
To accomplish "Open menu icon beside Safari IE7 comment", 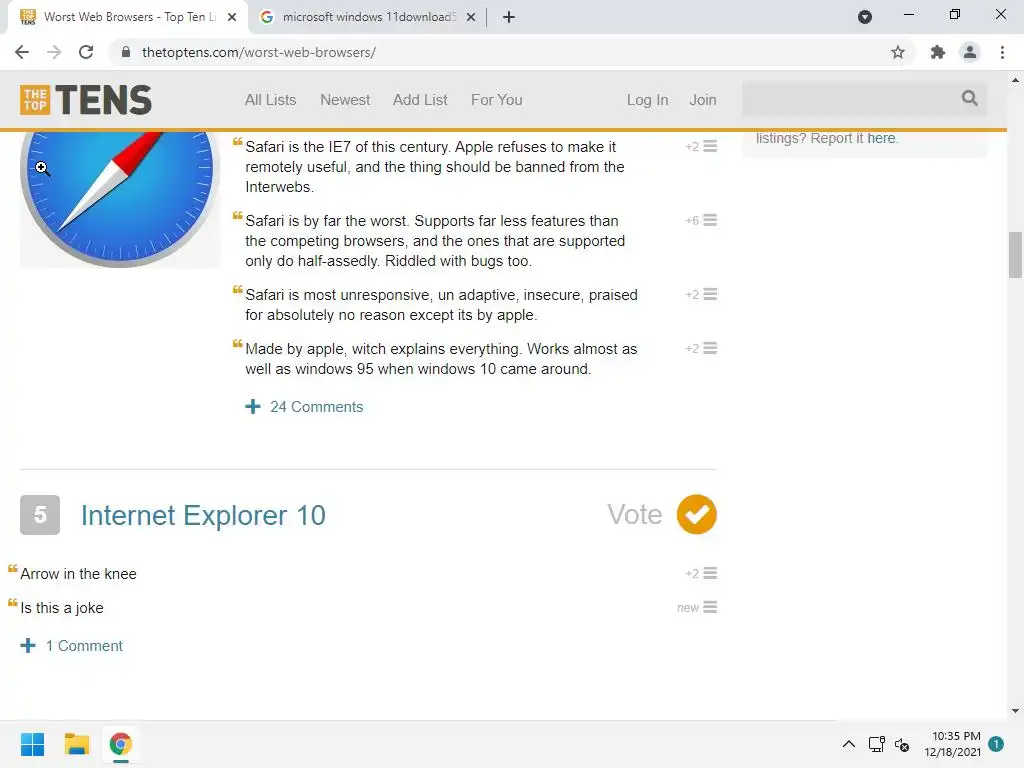I will click(711, 146).
